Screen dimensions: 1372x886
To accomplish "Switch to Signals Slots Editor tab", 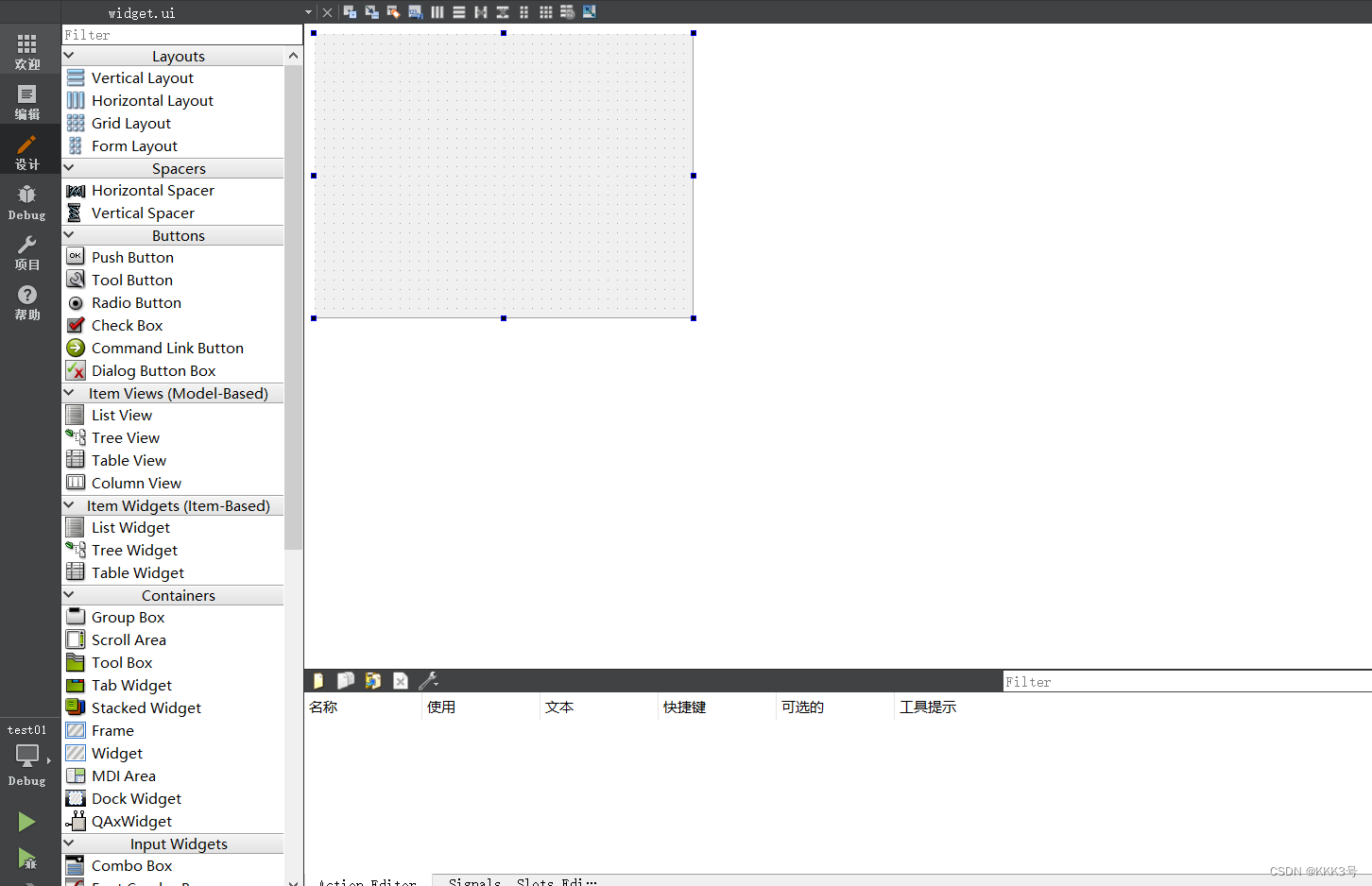I will click(x=523, y=881).
